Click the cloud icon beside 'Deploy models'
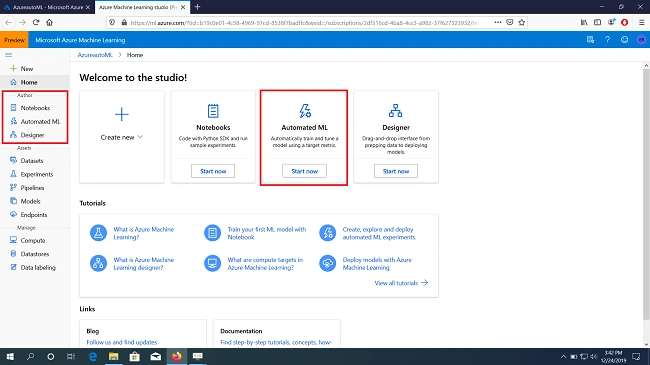The width and height of the screenshot is (650, 365). pos(327,263)
